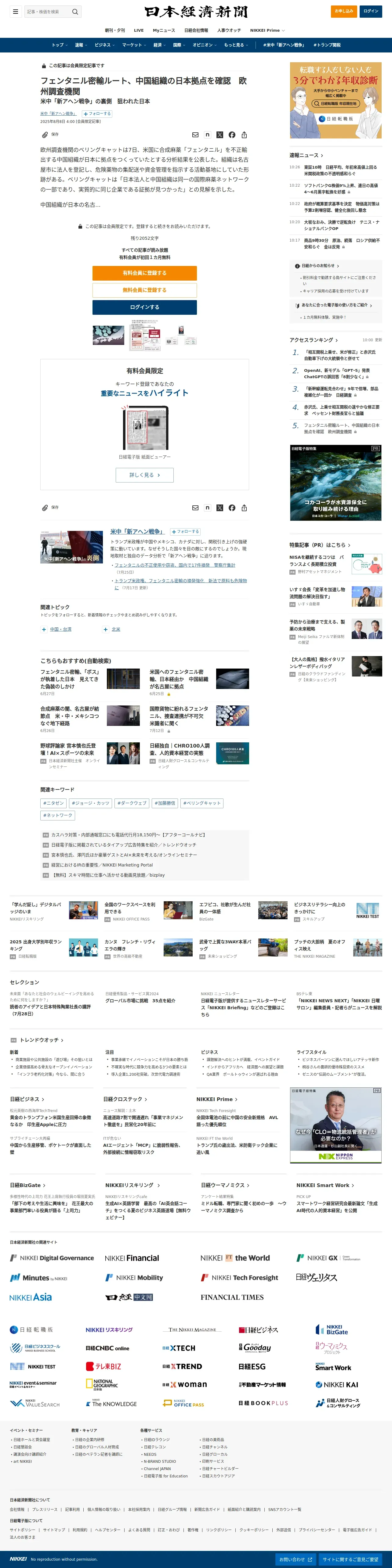Open the 日経電子版 紙面ビューアー tablet thumbnail
This screenshot has height=1568, width=392.
click(x=144, y=427)
